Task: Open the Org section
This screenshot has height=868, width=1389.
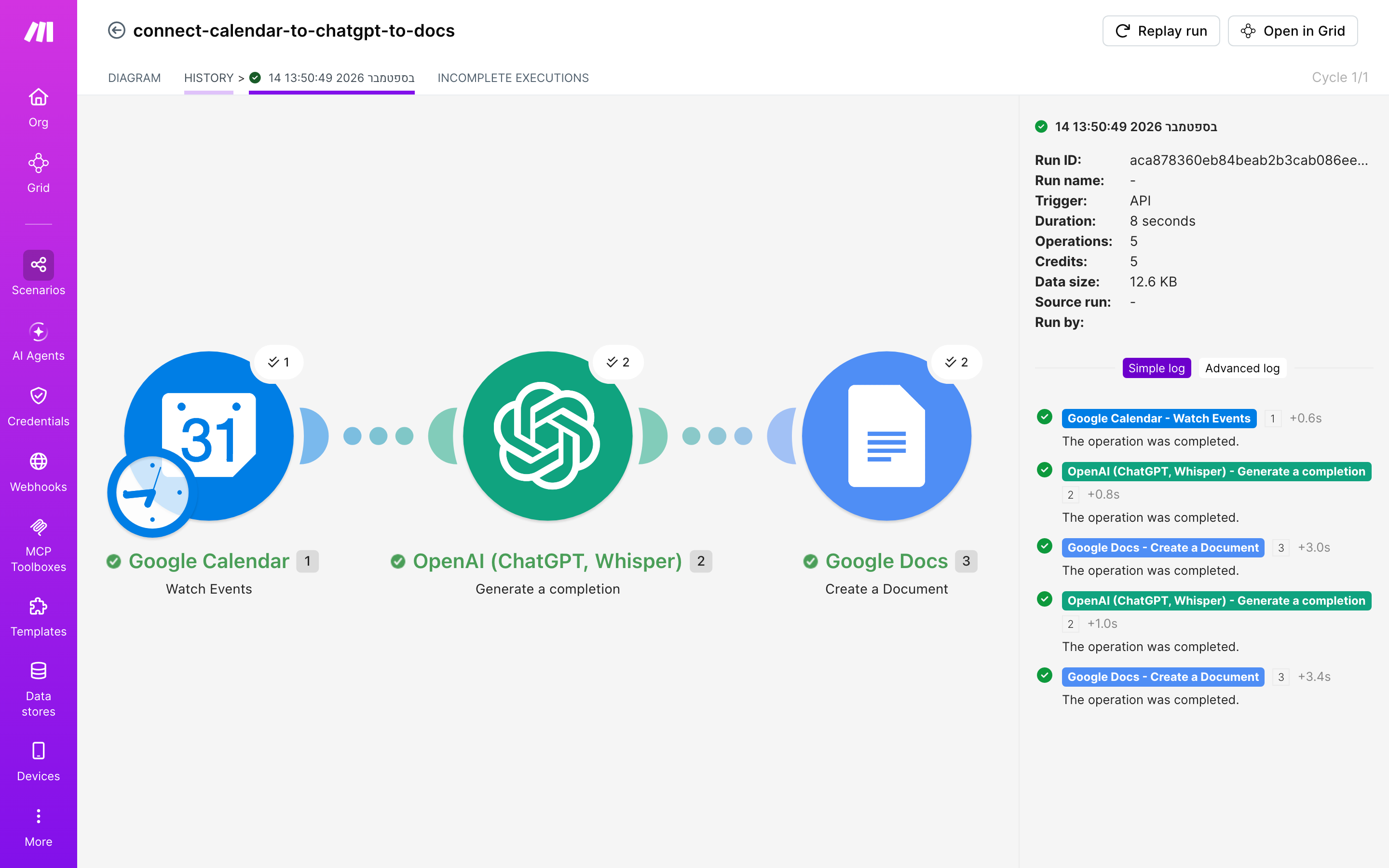Action: (39, 108)
